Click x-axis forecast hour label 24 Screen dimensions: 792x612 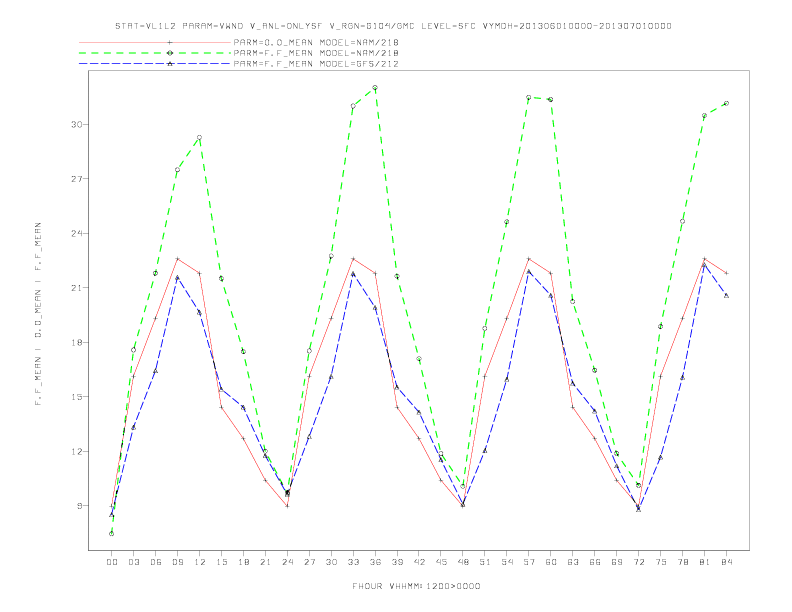coord(287,562)
